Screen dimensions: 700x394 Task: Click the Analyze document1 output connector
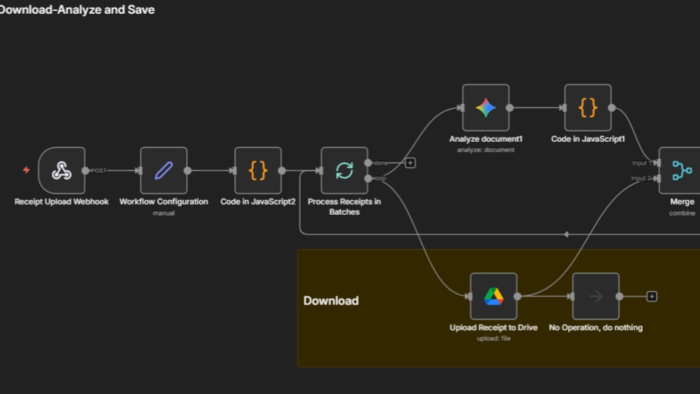coord(509,108)
